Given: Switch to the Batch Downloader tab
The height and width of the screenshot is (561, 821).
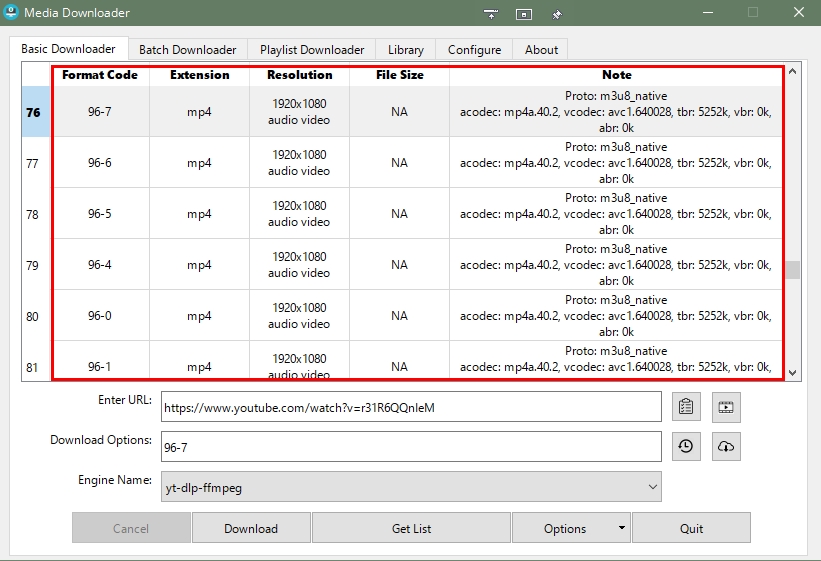Looking at the screenshot, I should pyautogui.click(x=187, y=50).
